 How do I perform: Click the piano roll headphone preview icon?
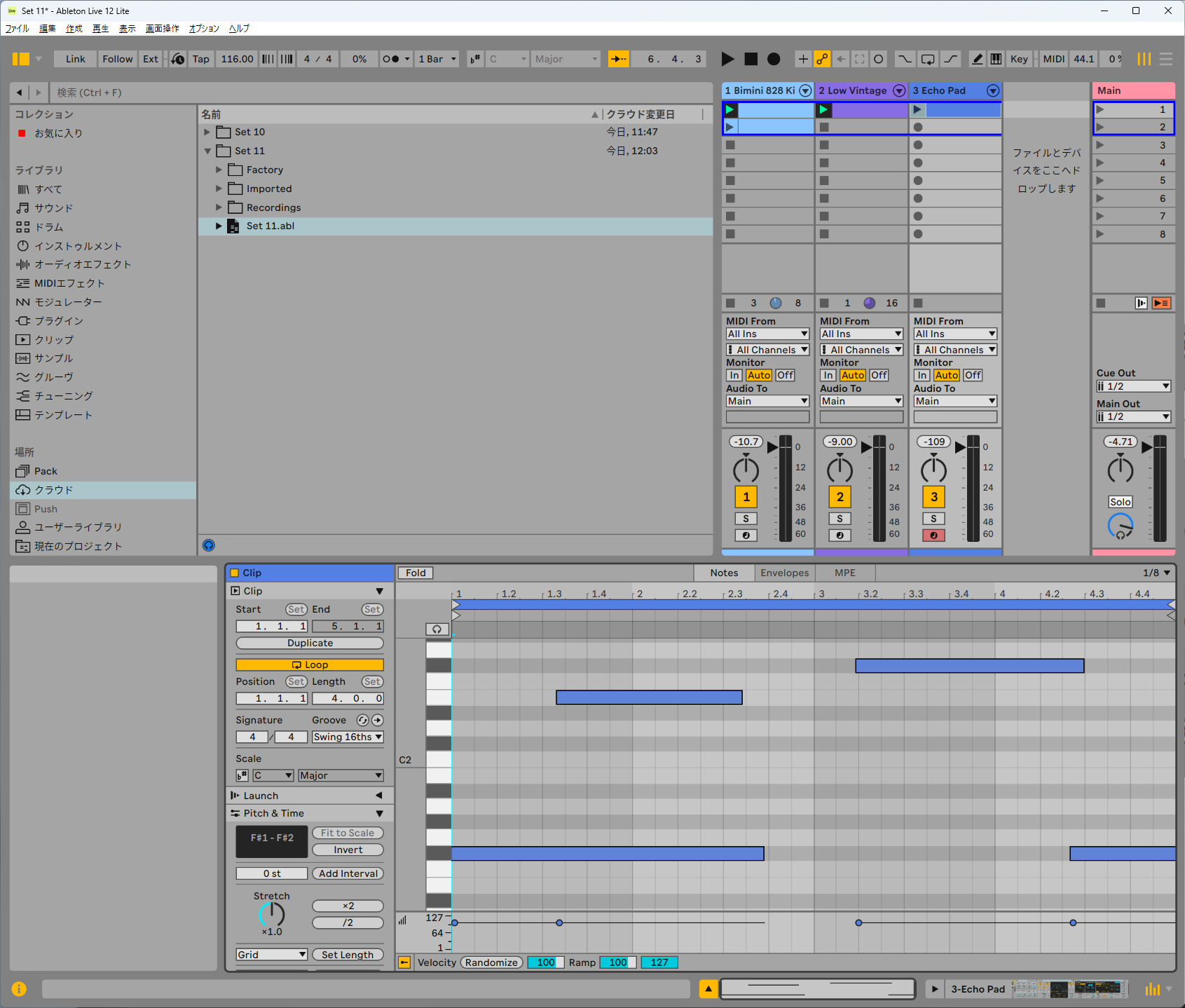[437, 629]
